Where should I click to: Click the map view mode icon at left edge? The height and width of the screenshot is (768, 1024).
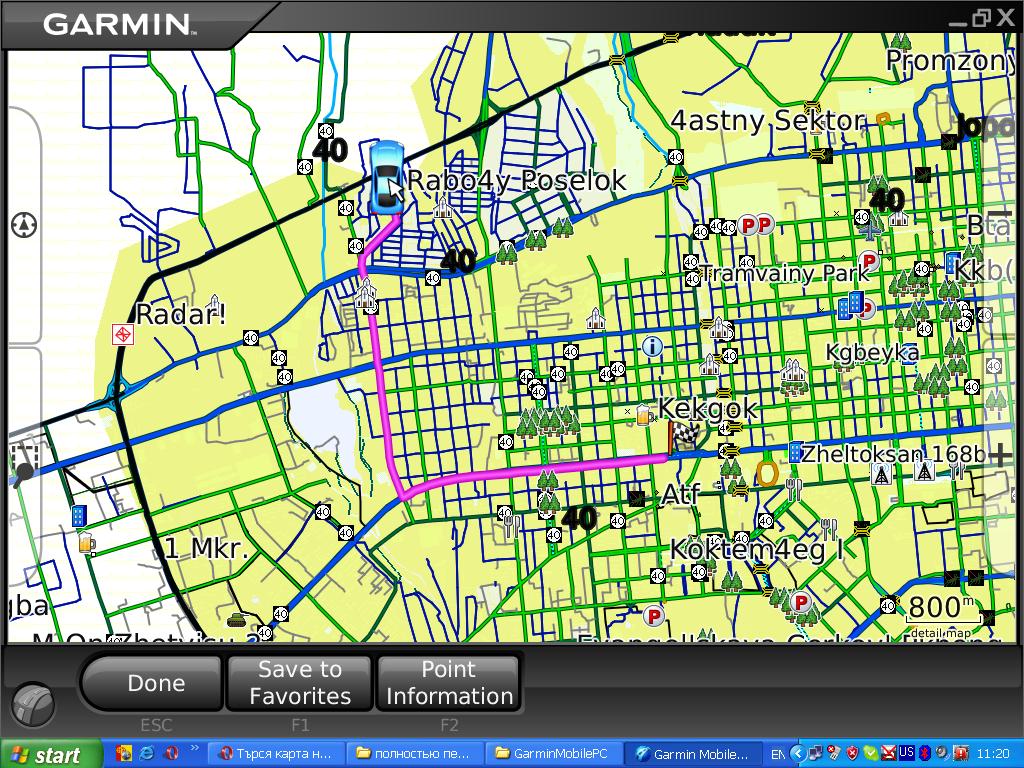(24, 224)
